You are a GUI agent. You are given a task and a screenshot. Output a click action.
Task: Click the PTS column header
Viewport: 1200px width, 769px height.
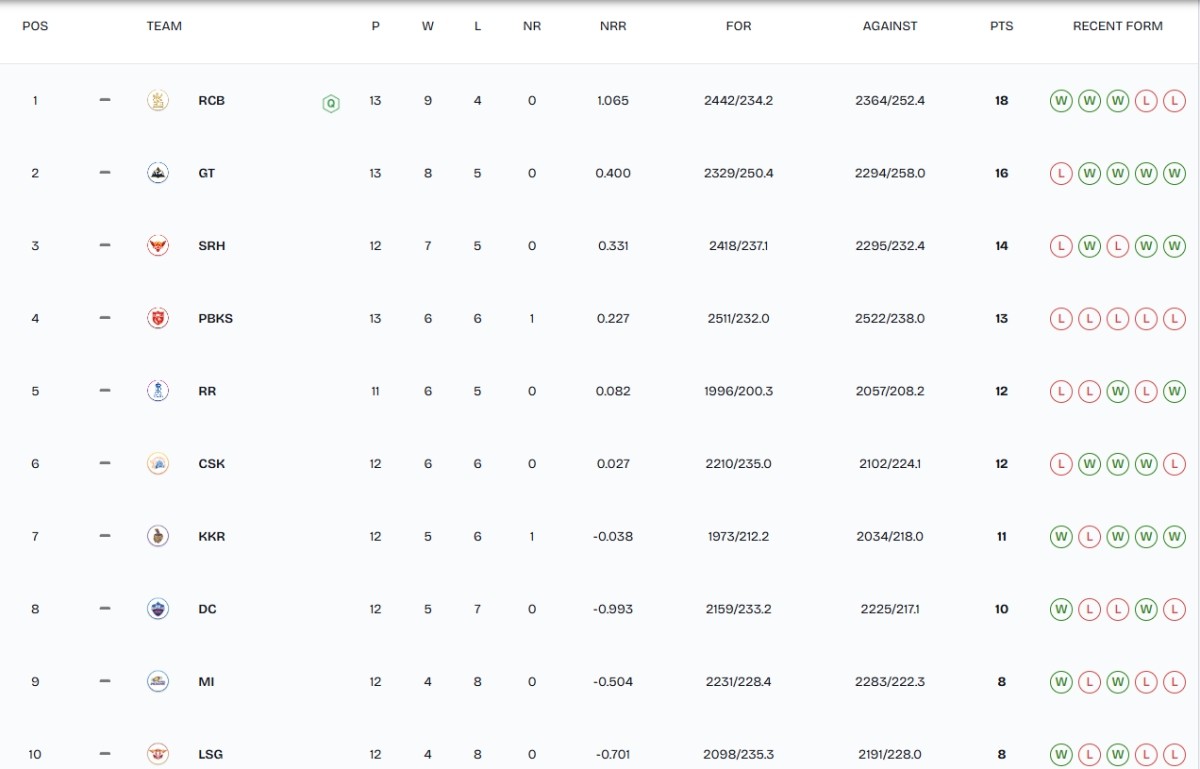pyautogui.click(x=1001, y=26)
